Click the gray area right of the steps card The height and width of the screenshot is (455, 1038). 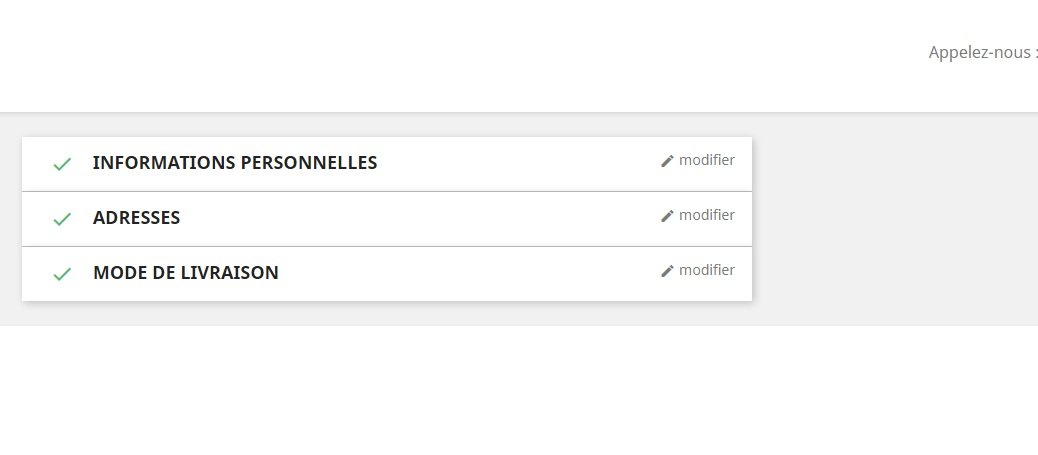click(890, 220)
